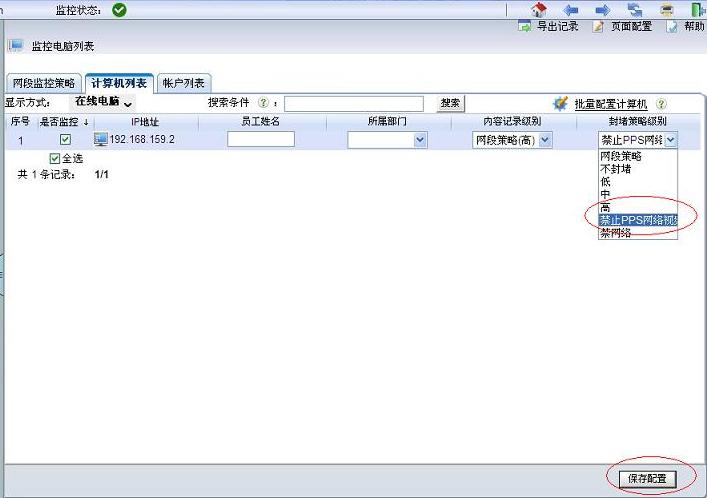Click the printer icon in top toolbar
The height and width of the screenshot is (498, 707).
pyautogui.click(x=666, y=9)
